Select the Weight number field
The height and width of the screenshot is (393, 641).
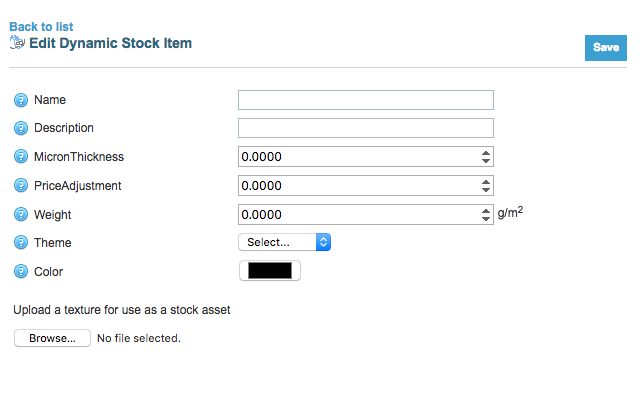(360, 214)
